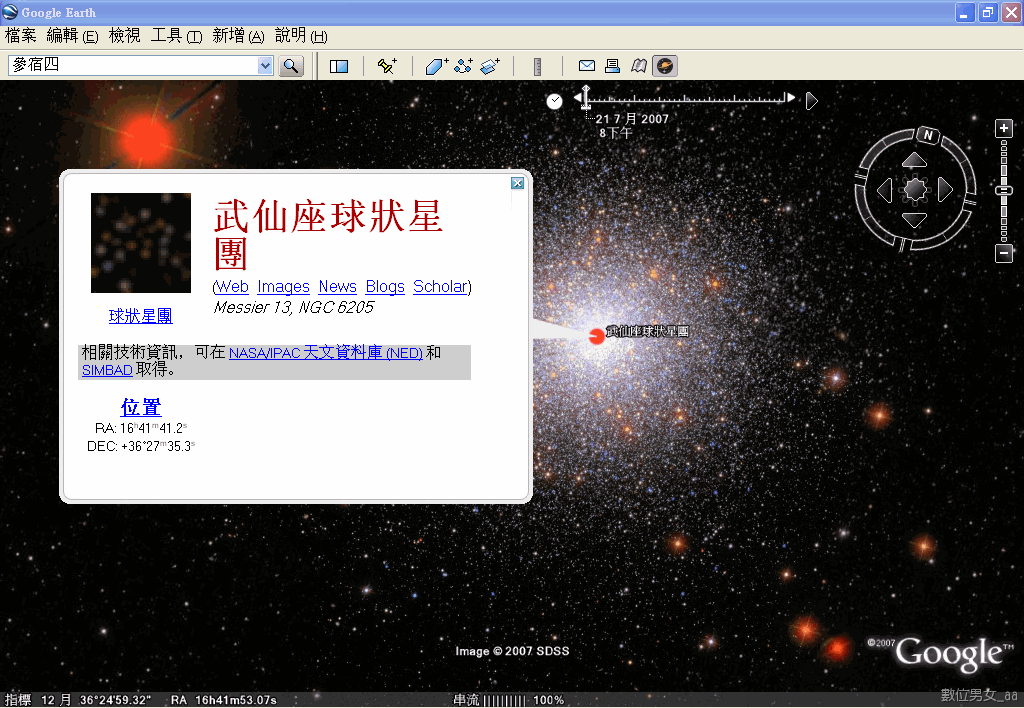This screenshot has height=708, width=1024.
Task: Click the Web link in balloon
Action: click(x=232, y=286)
